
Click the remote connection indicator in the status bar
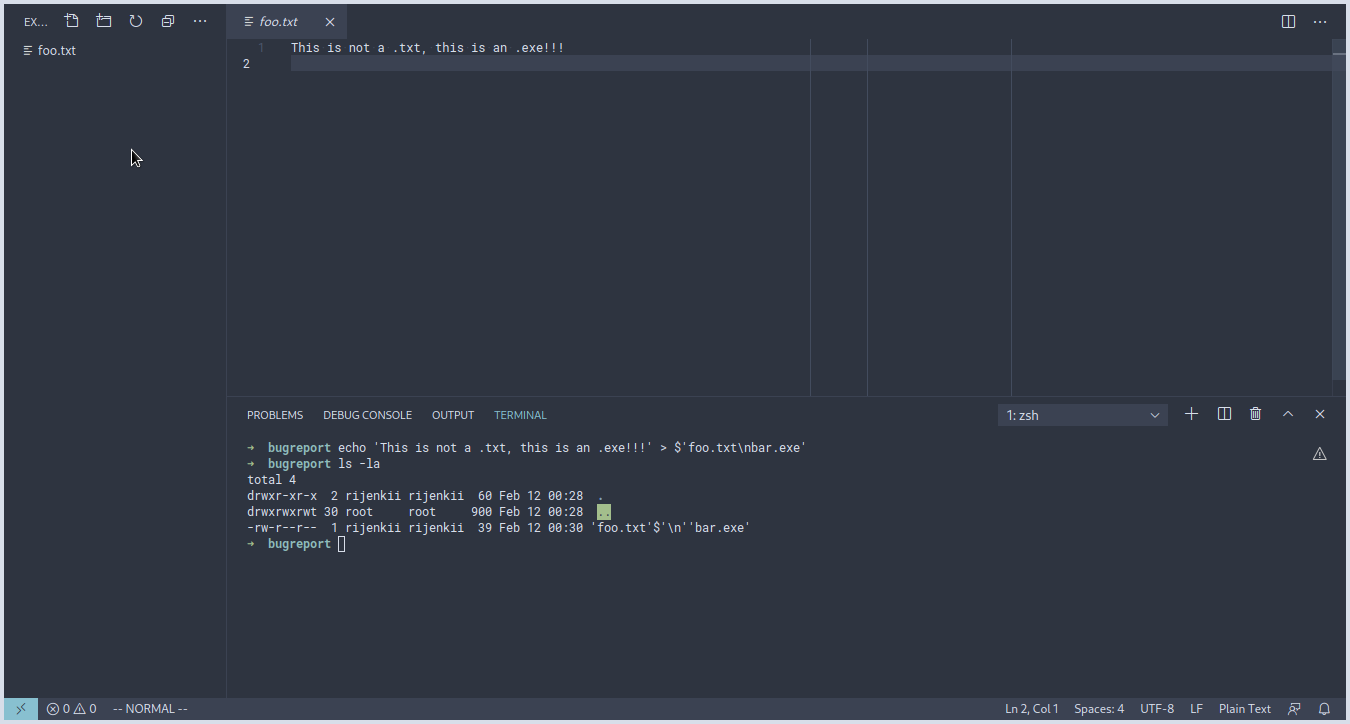point(21,708)
